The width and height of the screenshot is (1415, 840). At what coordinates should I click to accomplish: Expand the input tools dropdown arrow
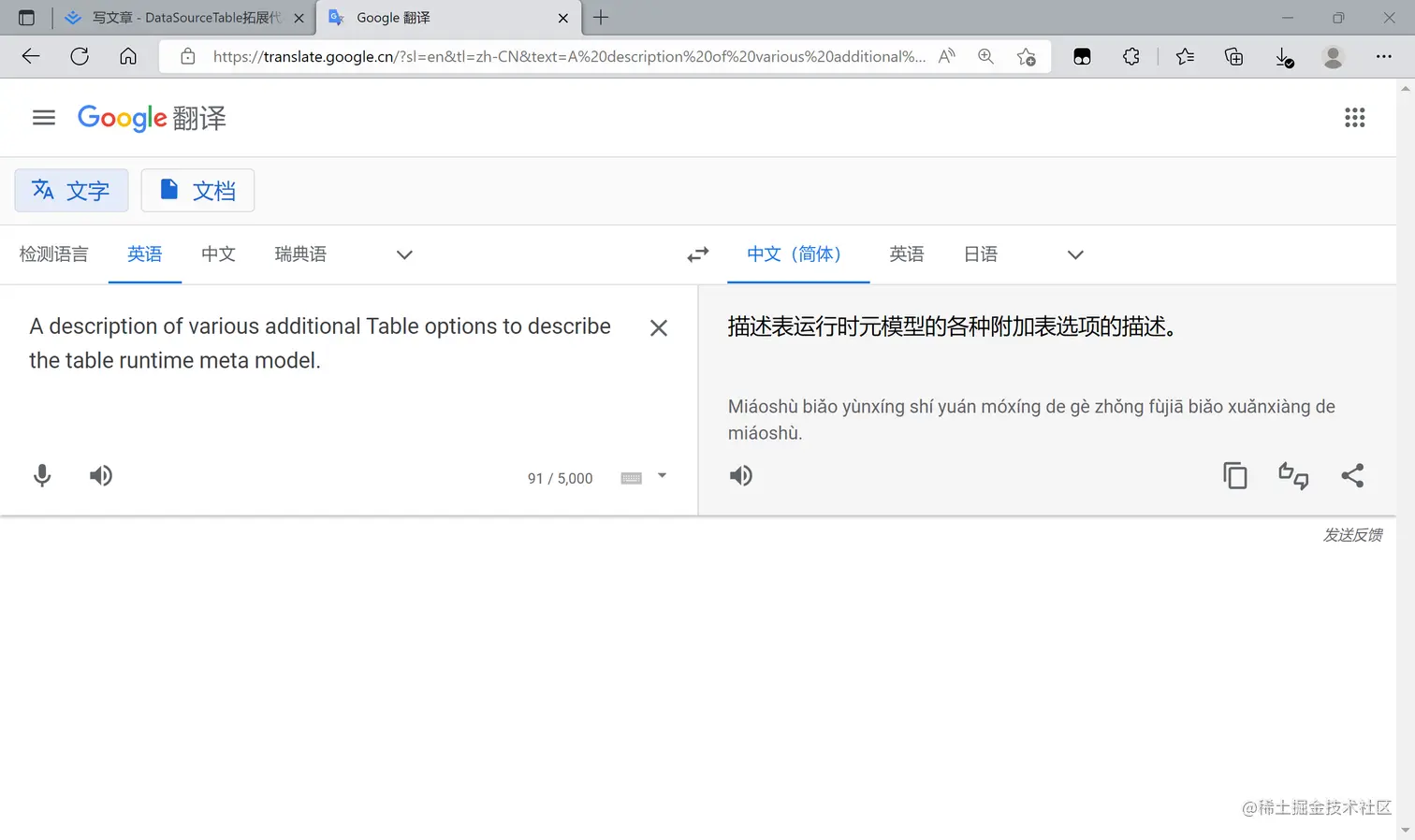[x=662, y=476]
